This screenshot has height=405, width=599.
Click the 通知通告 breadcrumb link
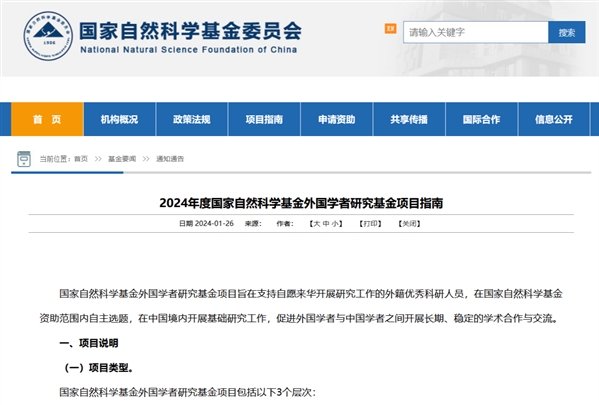(x=170, y=159)
